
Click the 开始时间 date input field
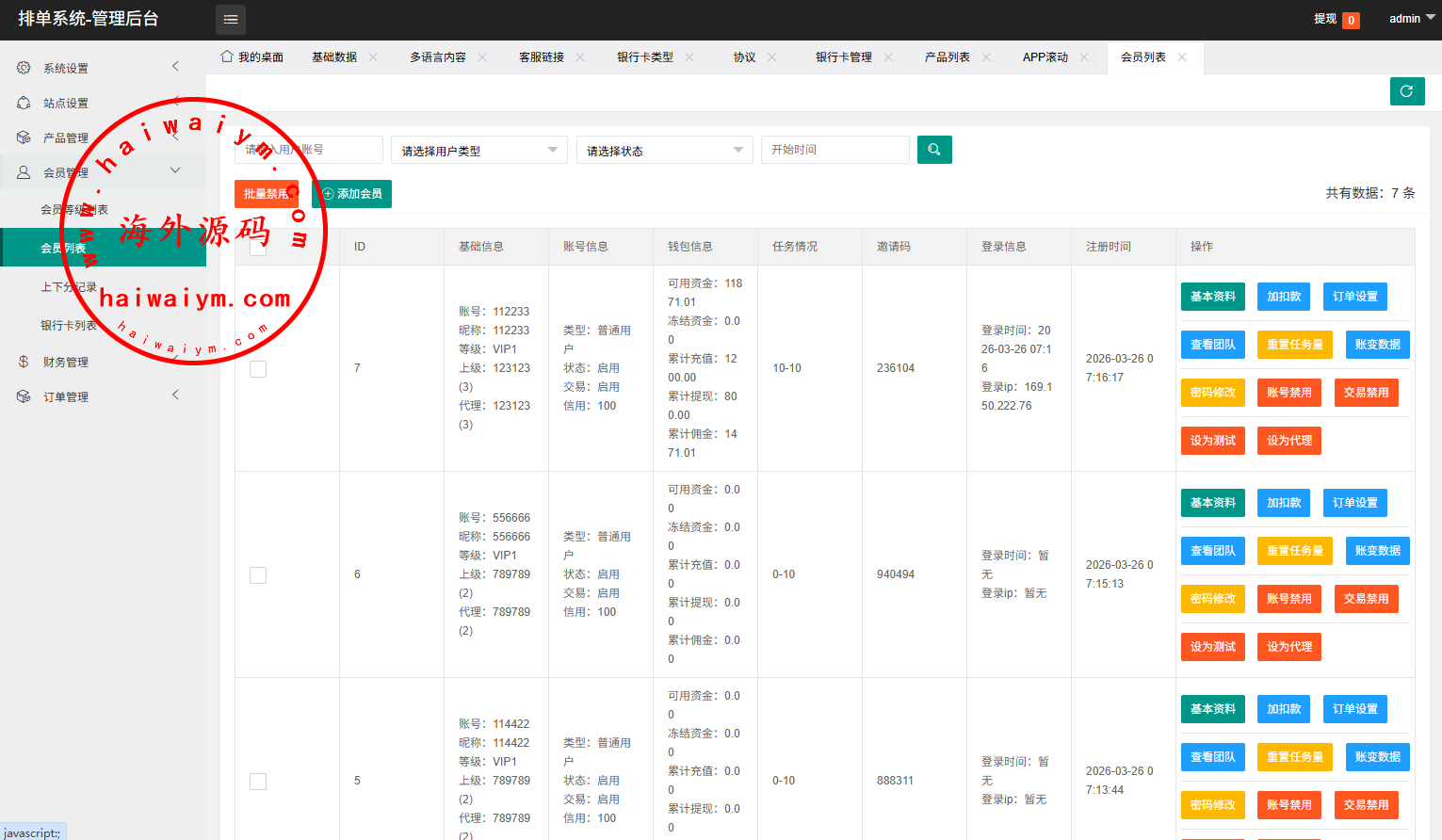coord(834,150)
